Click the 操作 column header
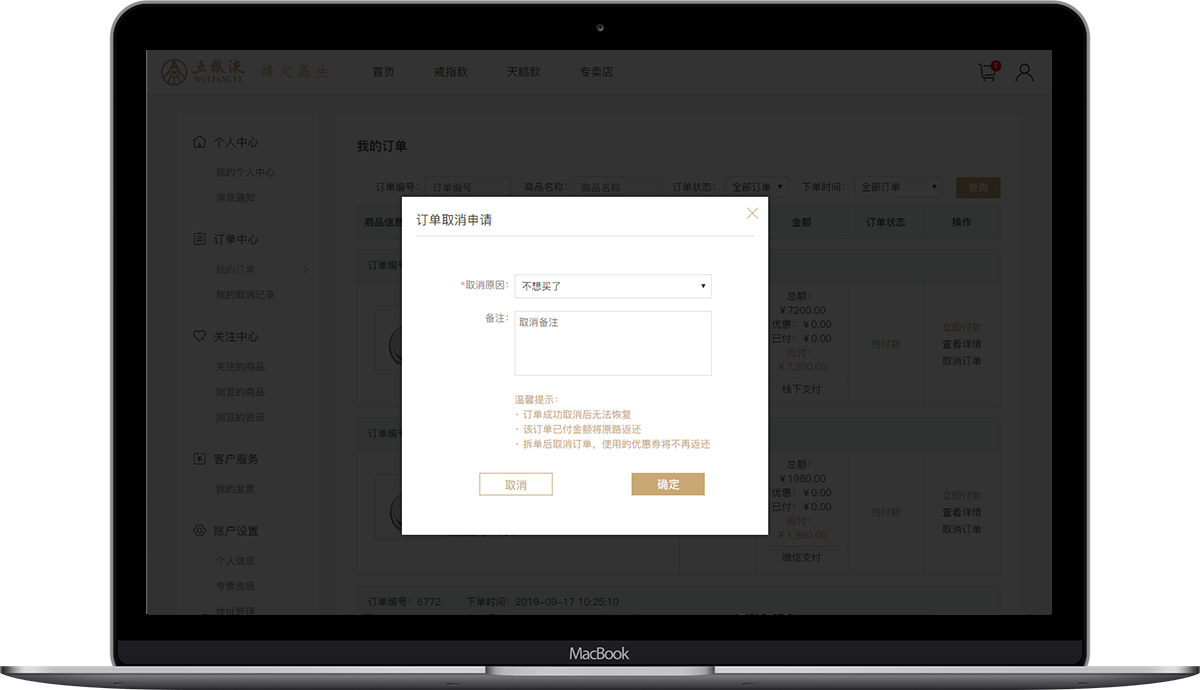1200x690 pixels. point(962,222)
